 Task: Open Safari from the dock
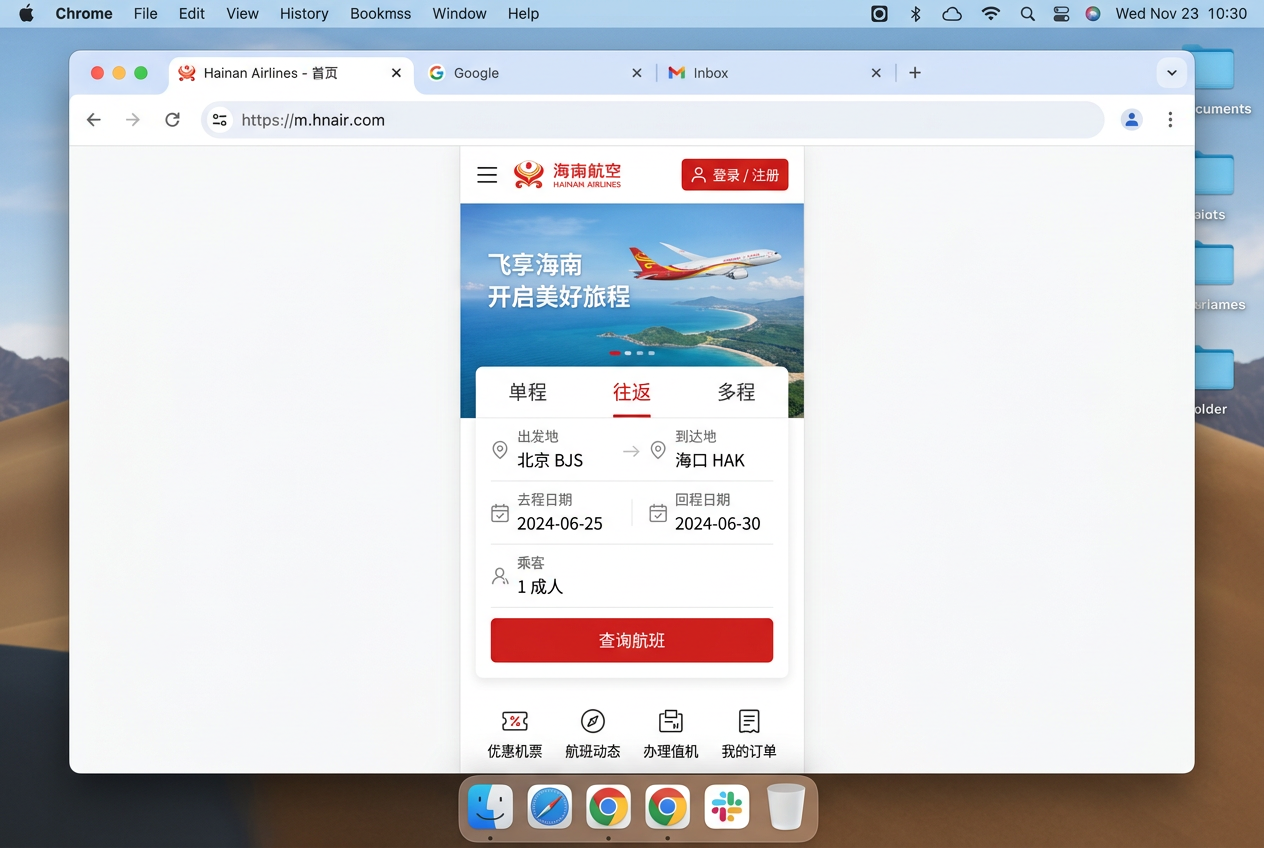[550, 807]
